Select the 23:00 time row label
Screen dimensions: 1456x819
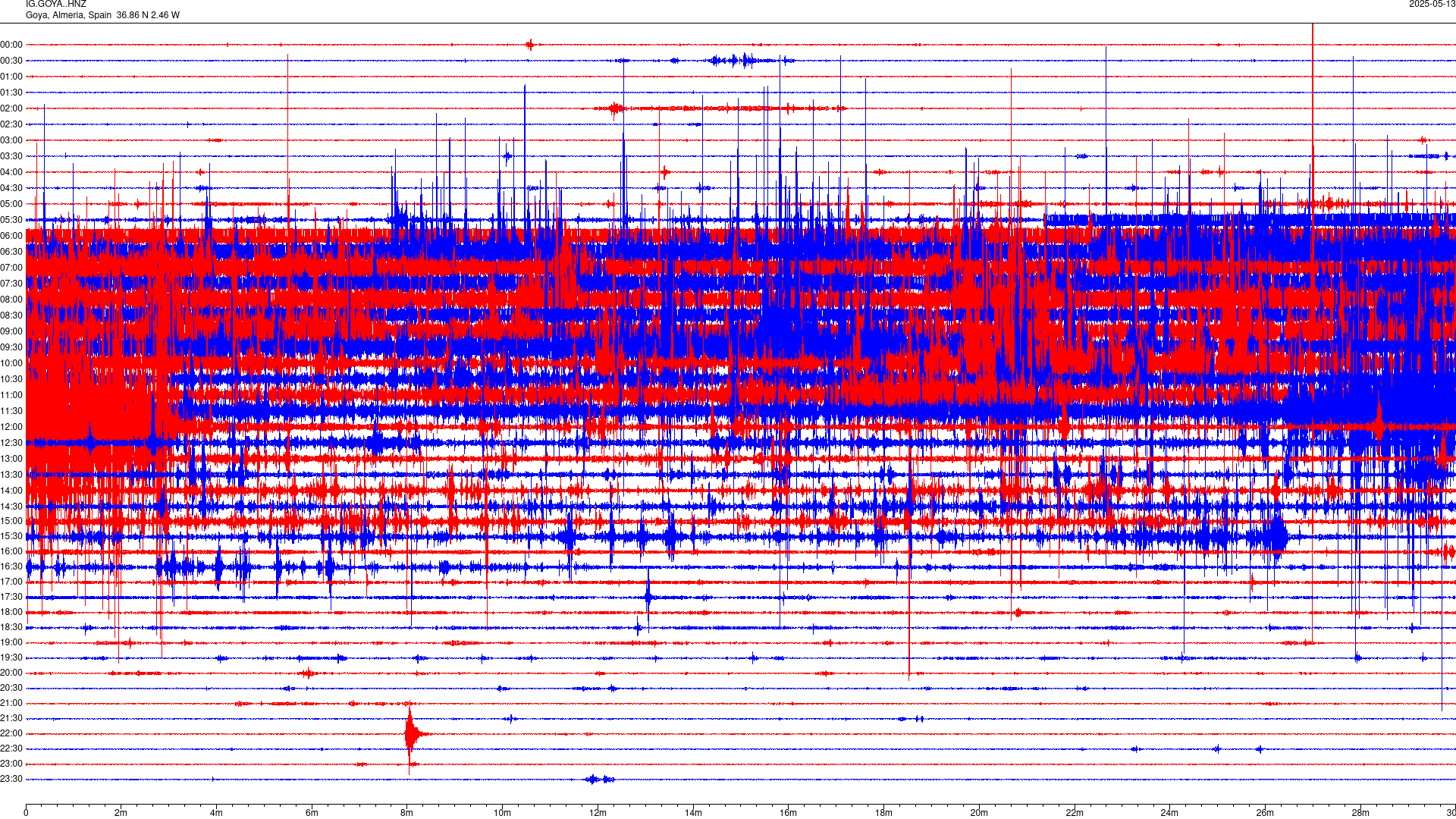click(11, 764)
